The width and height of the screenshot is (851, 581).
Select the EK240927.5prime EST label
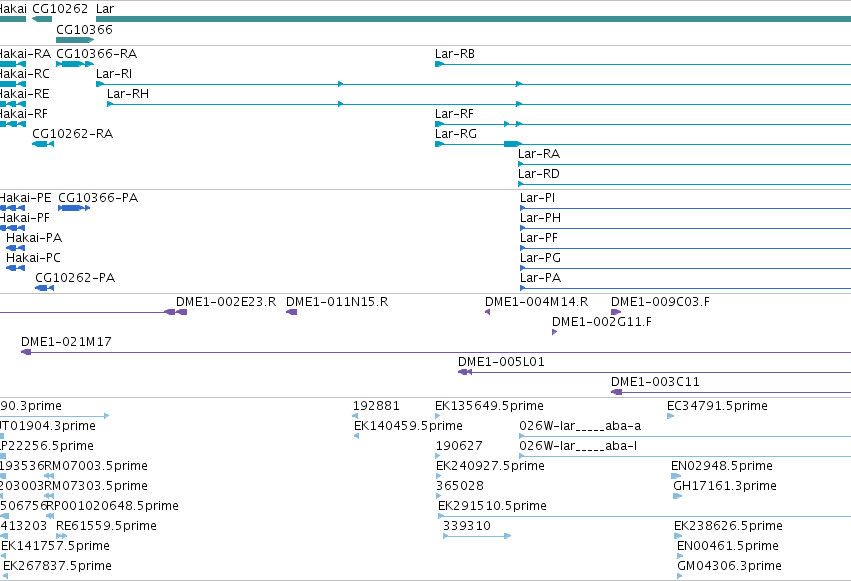[x=490, y=467]
